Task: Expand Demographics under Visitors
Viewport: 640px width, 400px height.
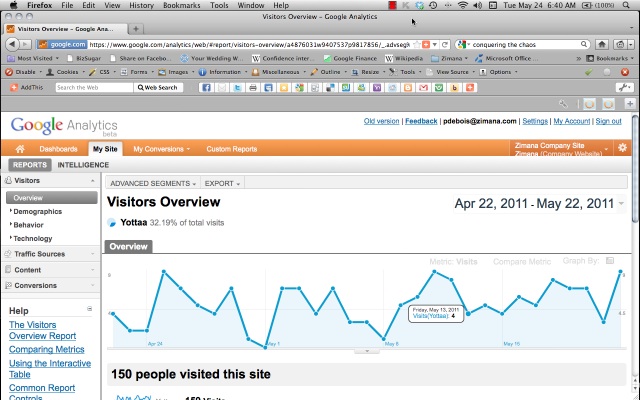Action: pyautogui.click(x=36, y=211)
